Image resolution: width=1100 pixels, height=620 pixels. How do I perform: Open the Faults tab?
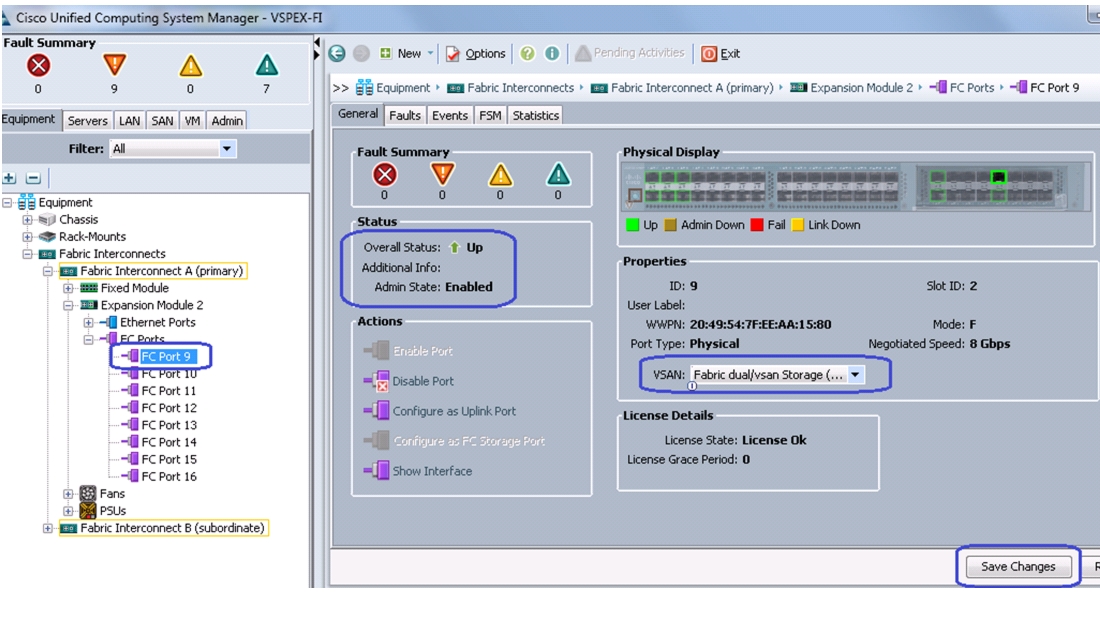(x=405, y=115)
